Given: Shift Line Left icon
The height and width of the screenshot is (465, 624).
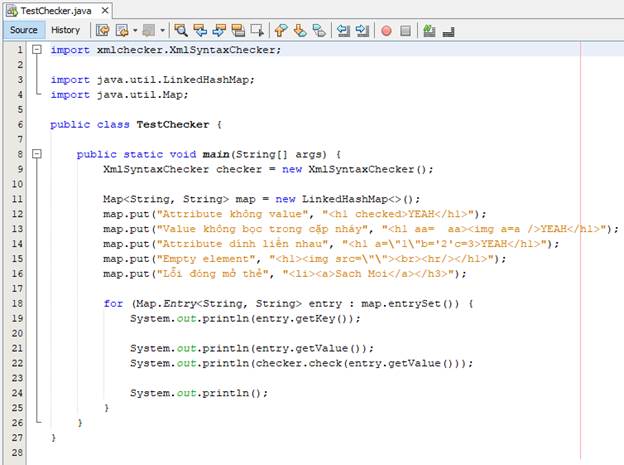Looking at the screenshot, I should coord(343,31).
